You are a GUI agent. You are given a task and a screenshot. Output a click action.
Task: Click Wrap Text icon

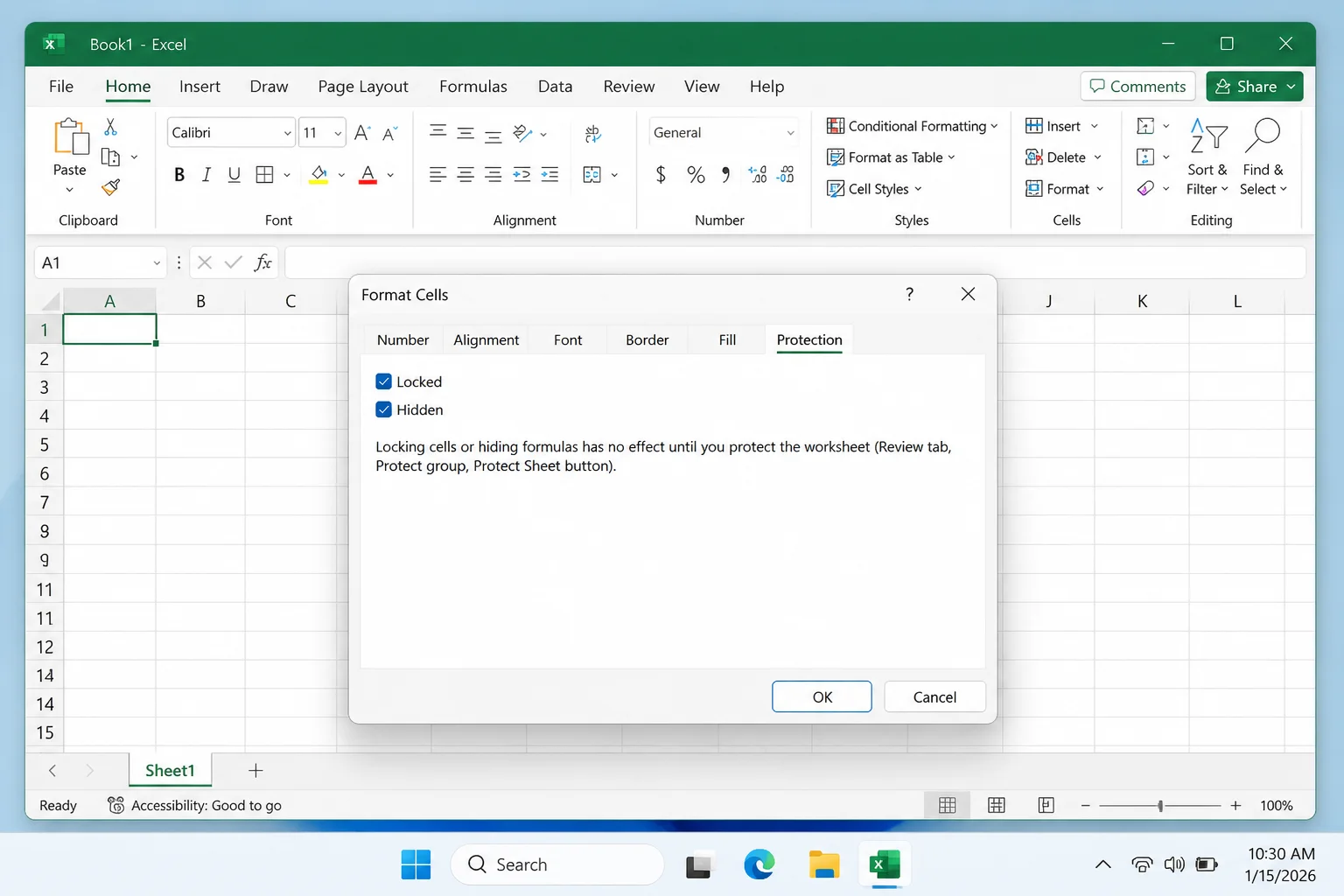(x=592, y=133)
